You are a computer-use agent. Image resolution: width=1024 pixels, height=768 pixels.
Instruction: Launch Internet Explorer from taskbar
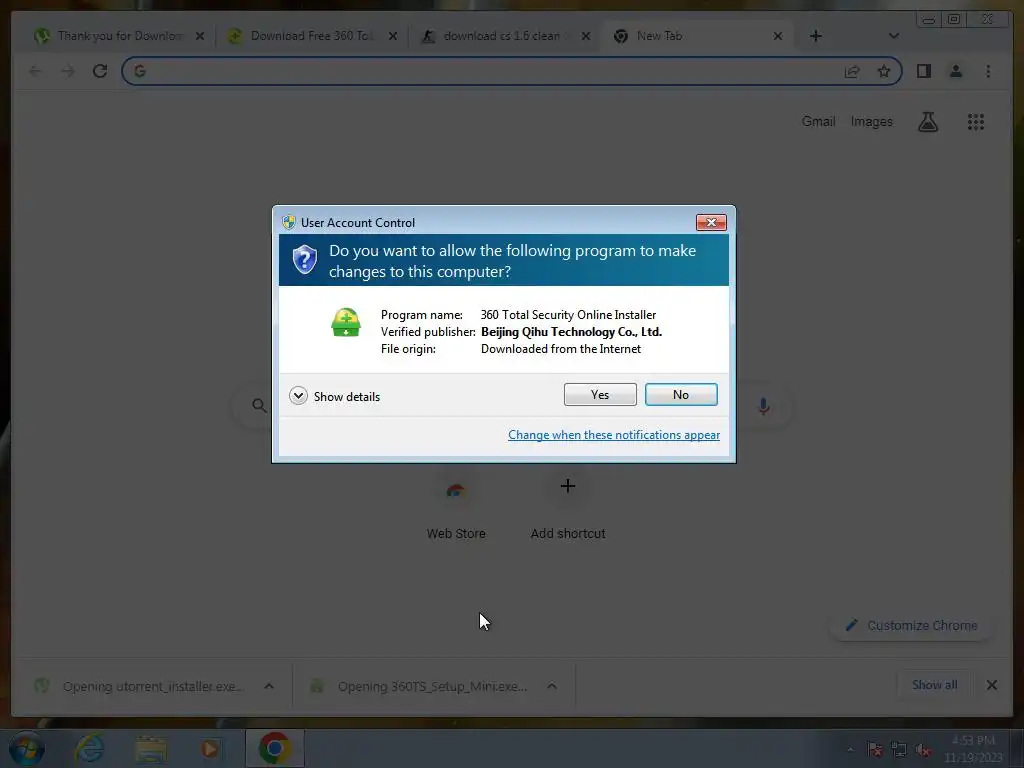89,748
